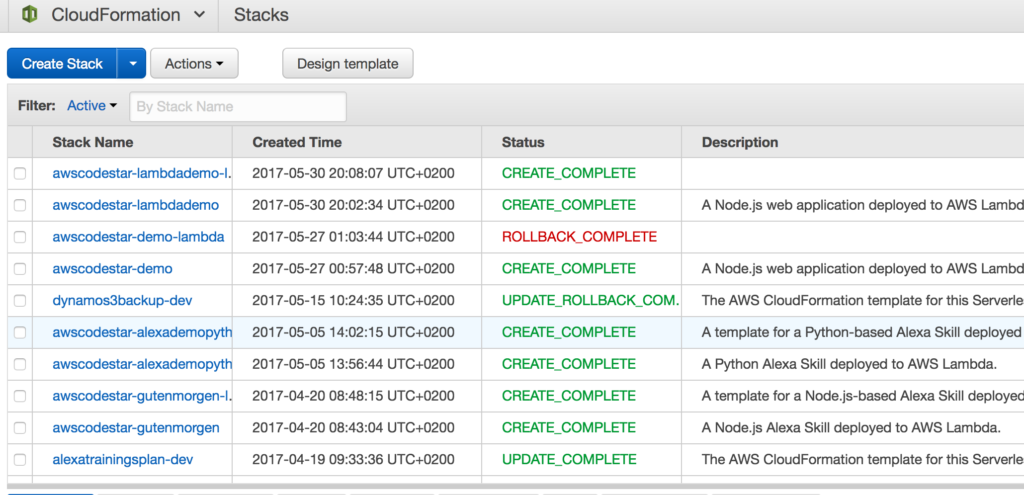Check the awscodestar-lambdademo stack checkbox
Screen dimensions: 1024x495
(x=20, y=205)
